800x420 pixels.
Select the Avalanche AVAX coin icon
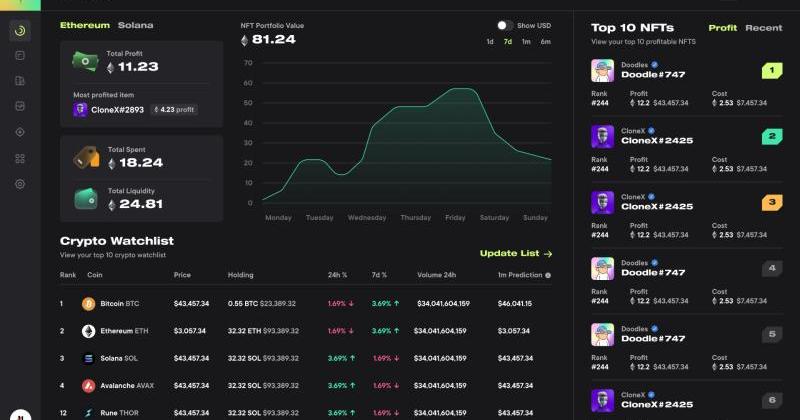[x=88, y=385]
